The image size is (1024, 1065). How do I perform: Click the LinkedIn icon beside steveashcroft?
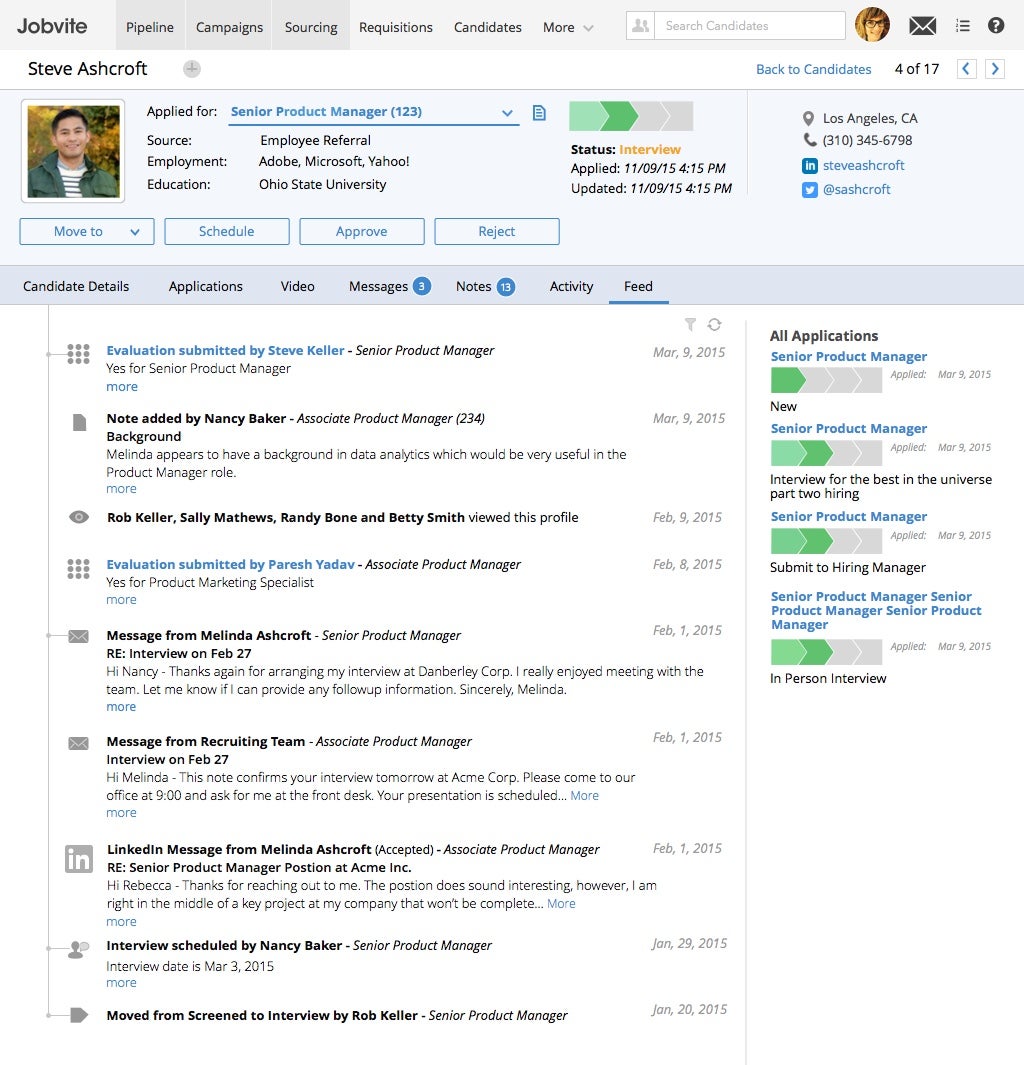click(809, 166)
